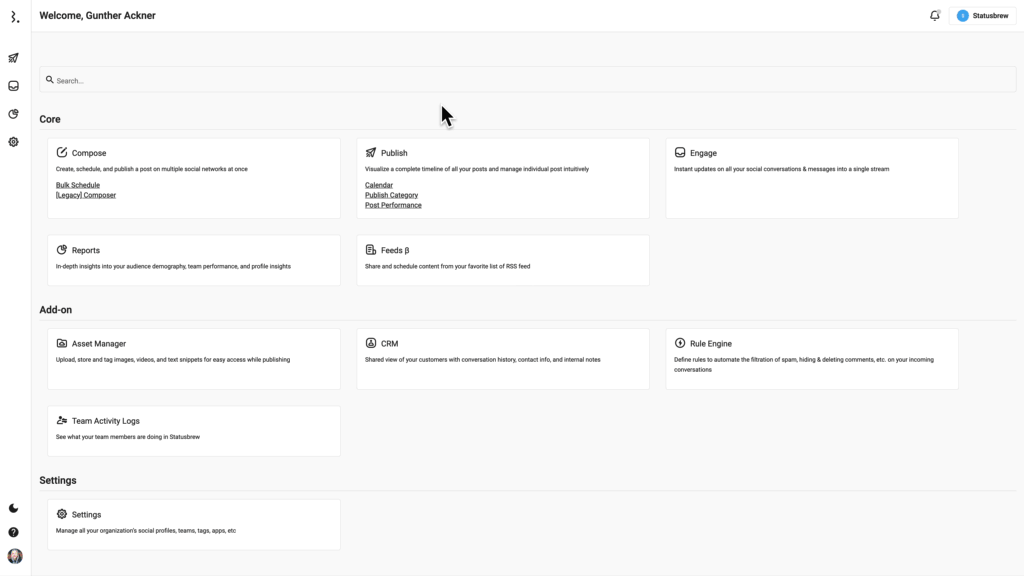The height and width of the screenshot is (576, 1024).
Task: Open the Feeds β card
Action: click(x=502, y=259)
